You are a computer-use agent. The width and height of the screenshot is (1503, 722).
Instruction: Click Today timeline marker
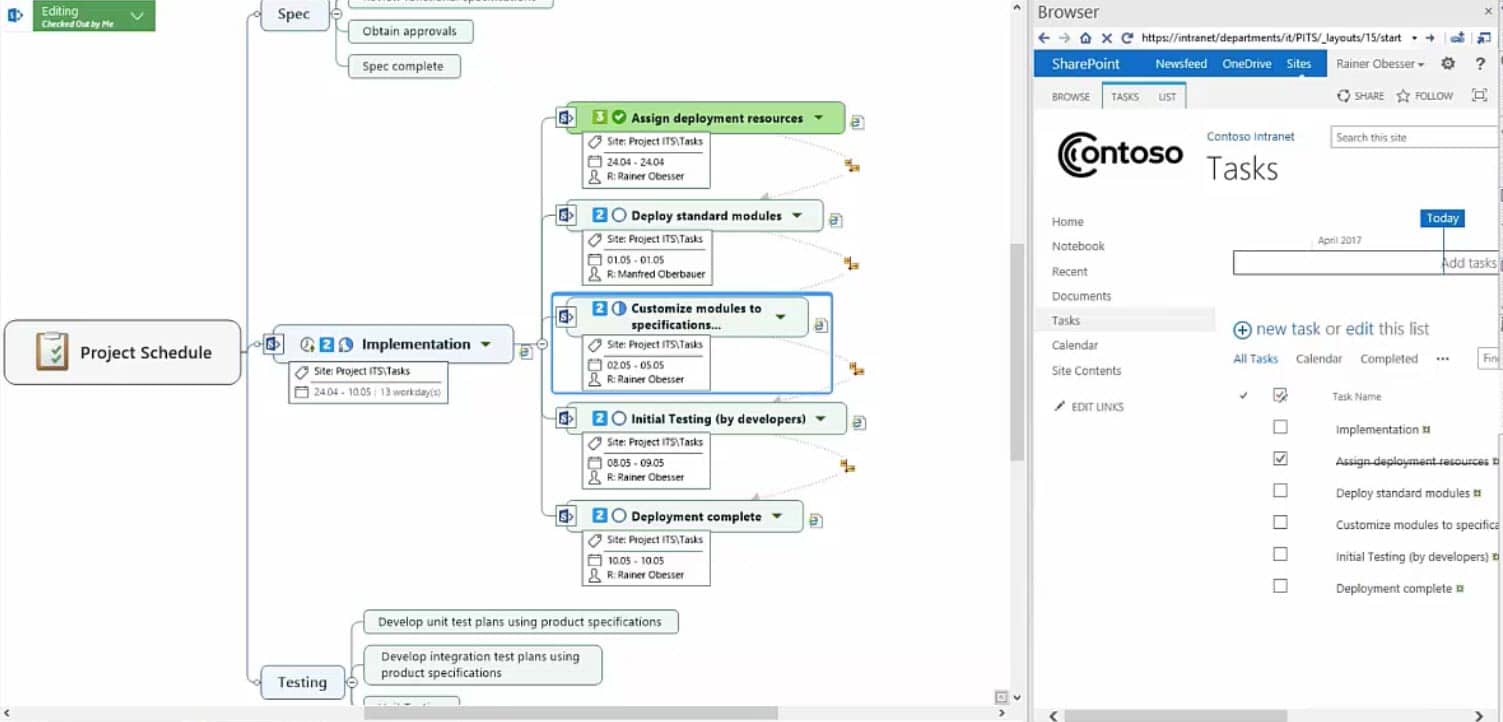[x=1442, y=218]
